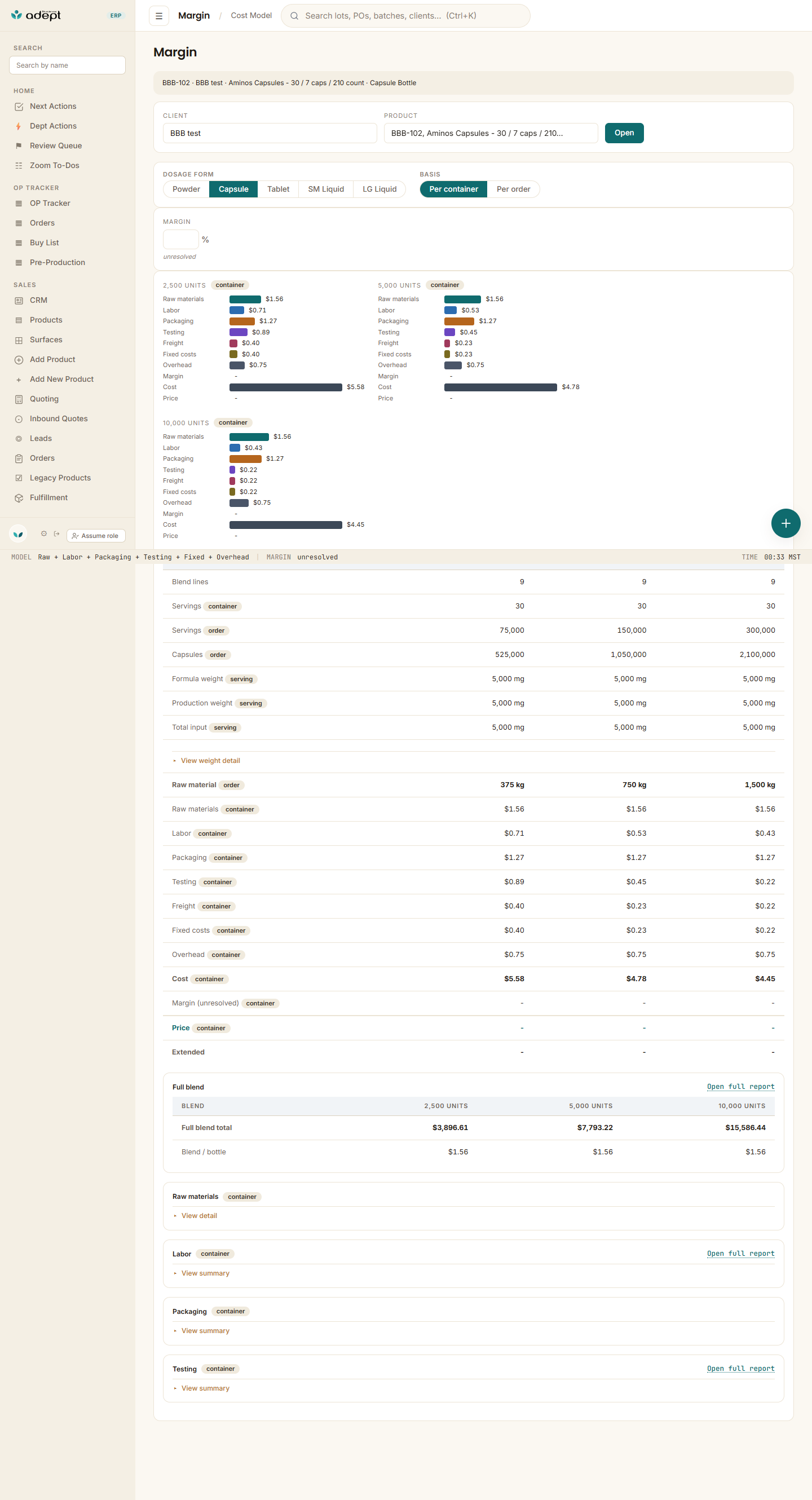Click the Cost Model breadcrumb

(x=251, y=16)
